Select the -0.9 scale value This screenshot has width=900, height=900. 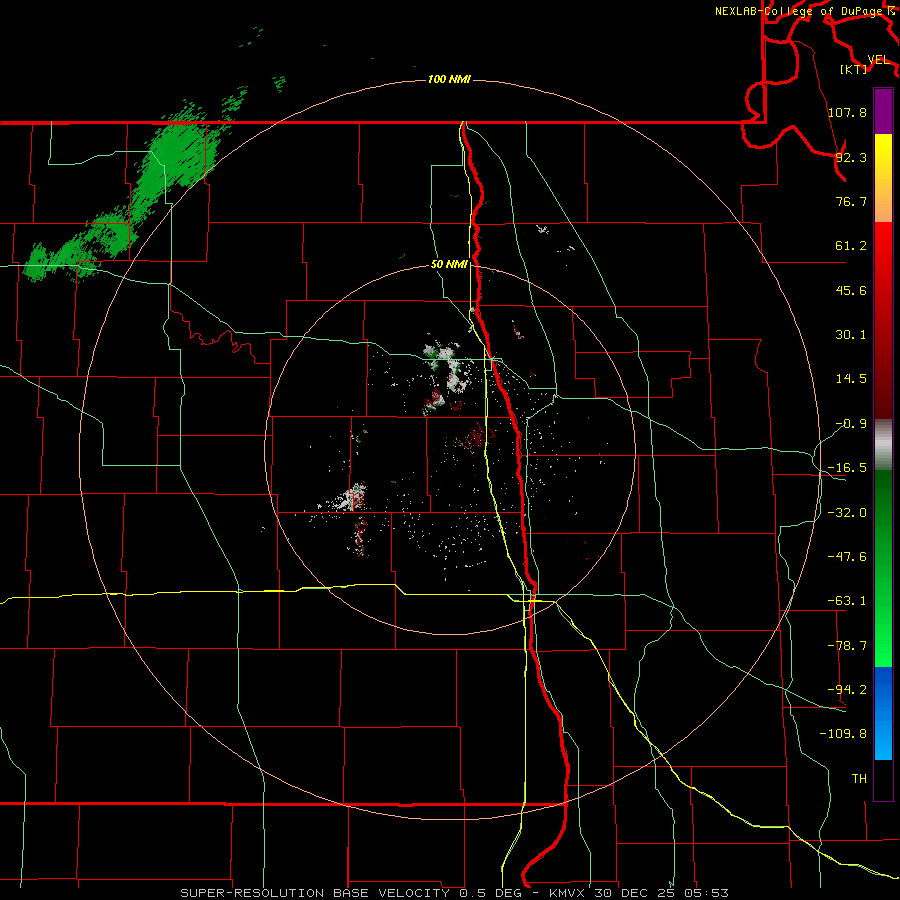(x=851, y=424)
